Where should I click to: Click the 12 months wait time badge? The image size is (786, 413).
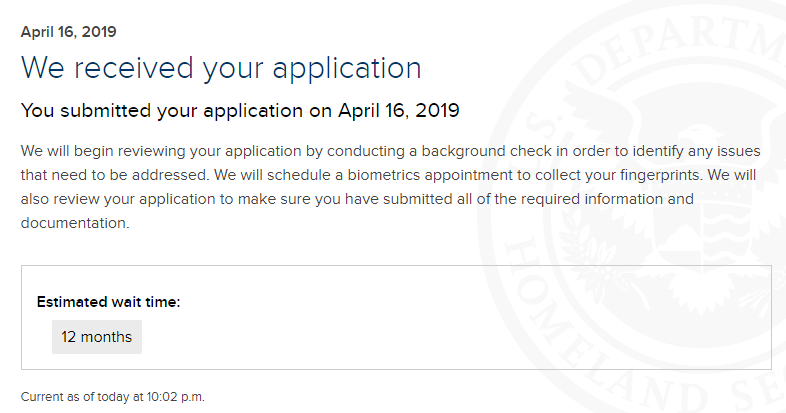coord(97,337)
